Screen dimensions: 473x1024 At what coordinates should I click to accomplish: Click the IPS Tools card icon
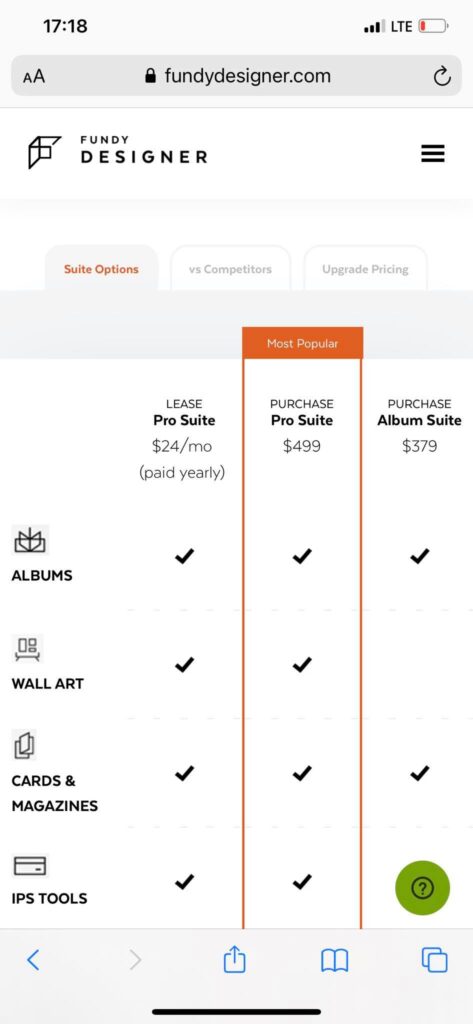tap(30, 866)
